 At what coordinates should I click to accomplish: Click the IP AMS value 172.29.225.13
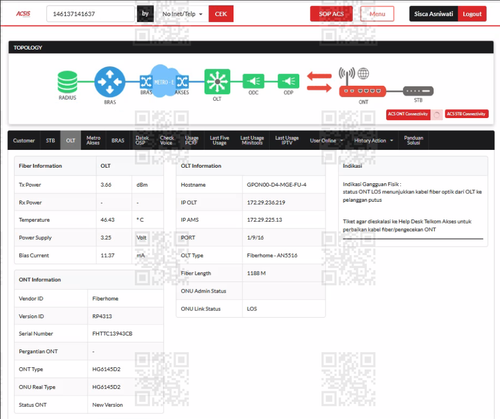pos(264,220)
